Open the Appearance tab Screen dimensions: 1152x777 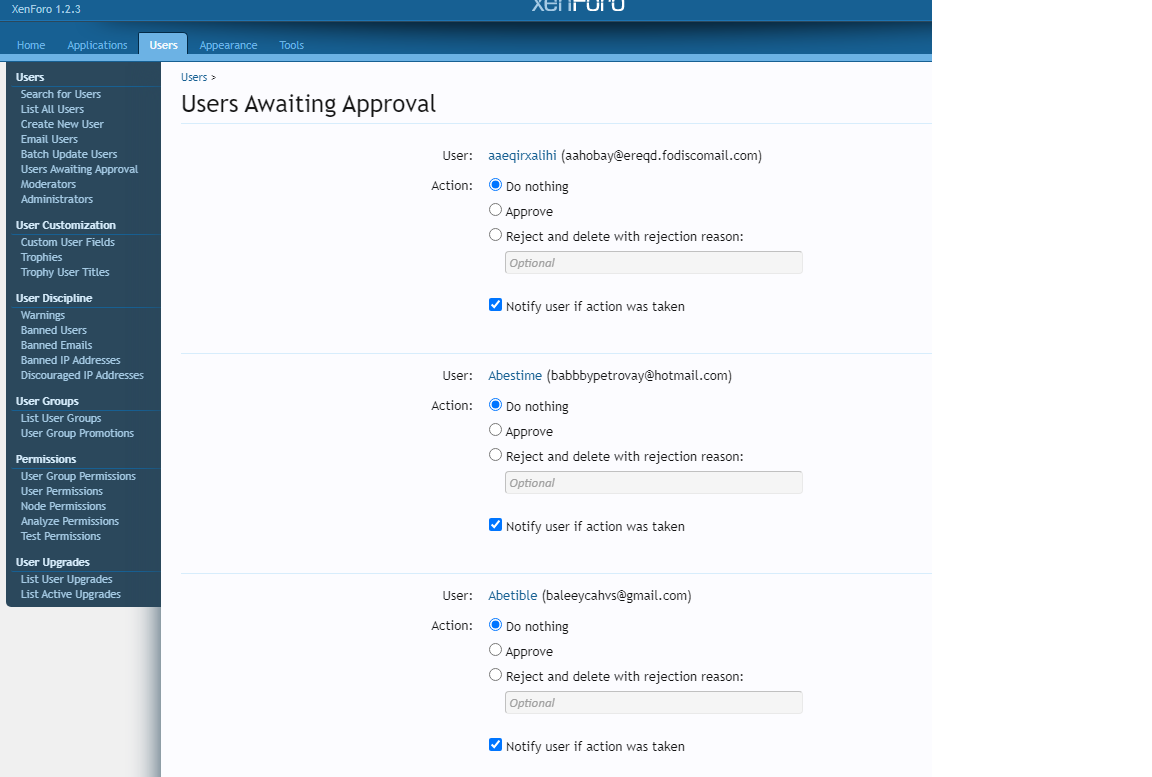[228, 45]
